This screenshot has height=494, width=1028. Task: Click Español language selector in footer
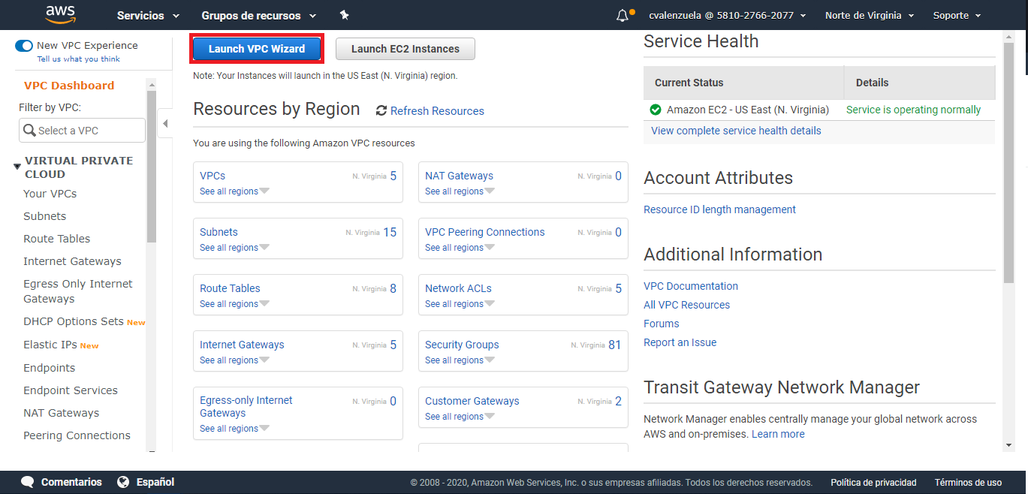click(155, 482)
